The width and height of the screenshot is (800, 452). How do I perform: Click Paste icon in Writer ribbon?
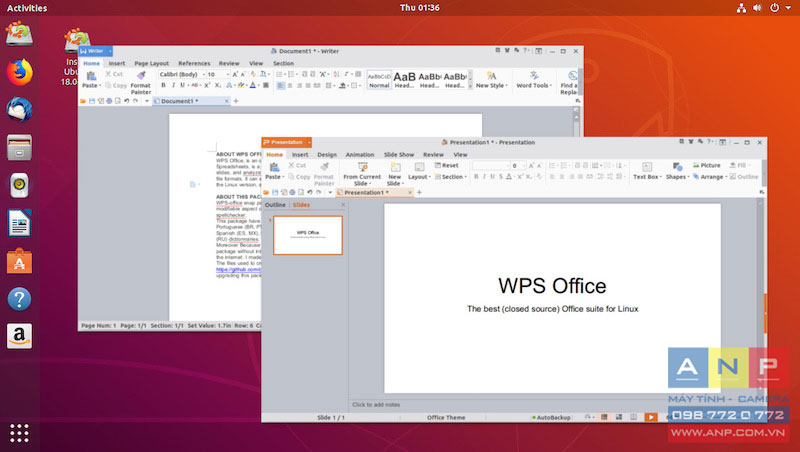91,77
